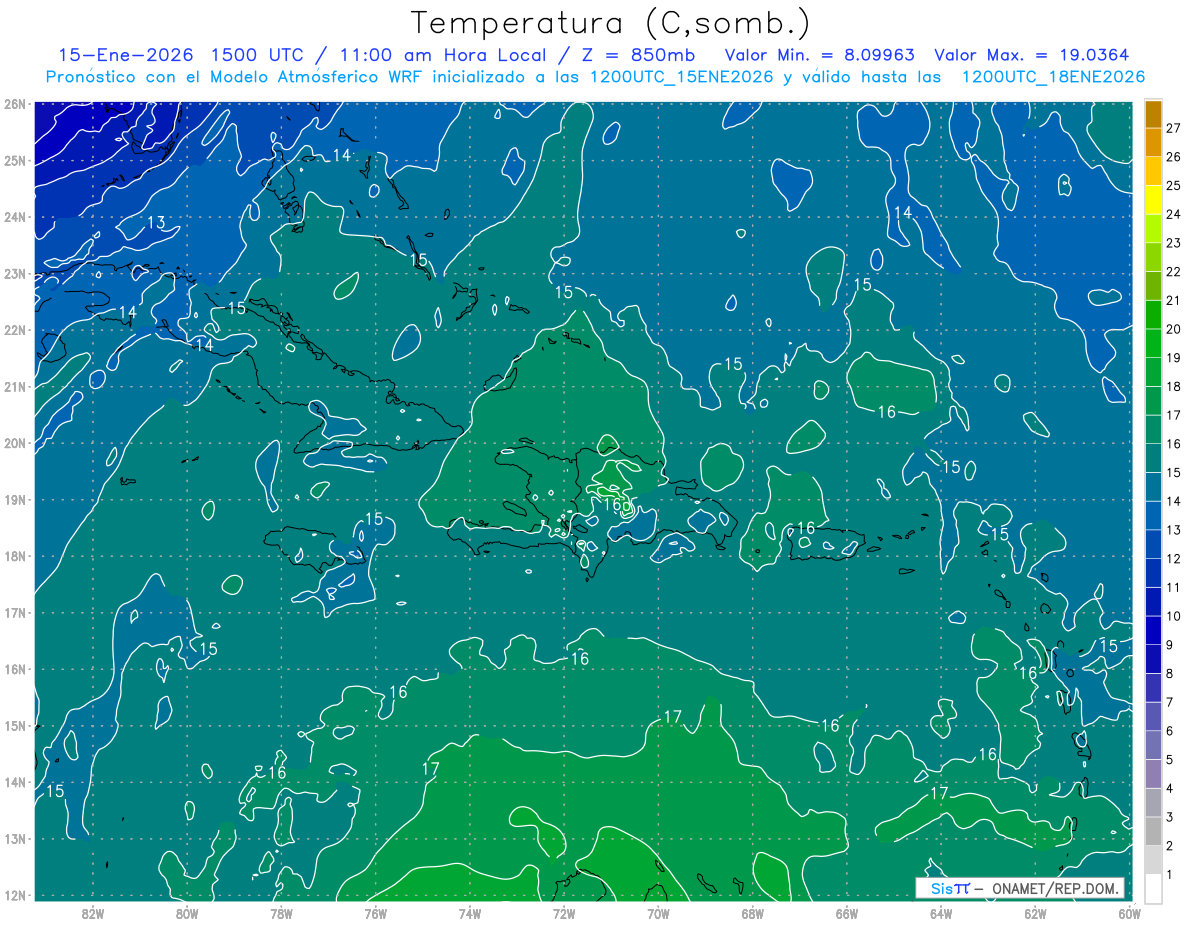Click the pressure level "Z = 850mb"
The height and width of the screenshot is (927, 1200).
pos(638,55)
